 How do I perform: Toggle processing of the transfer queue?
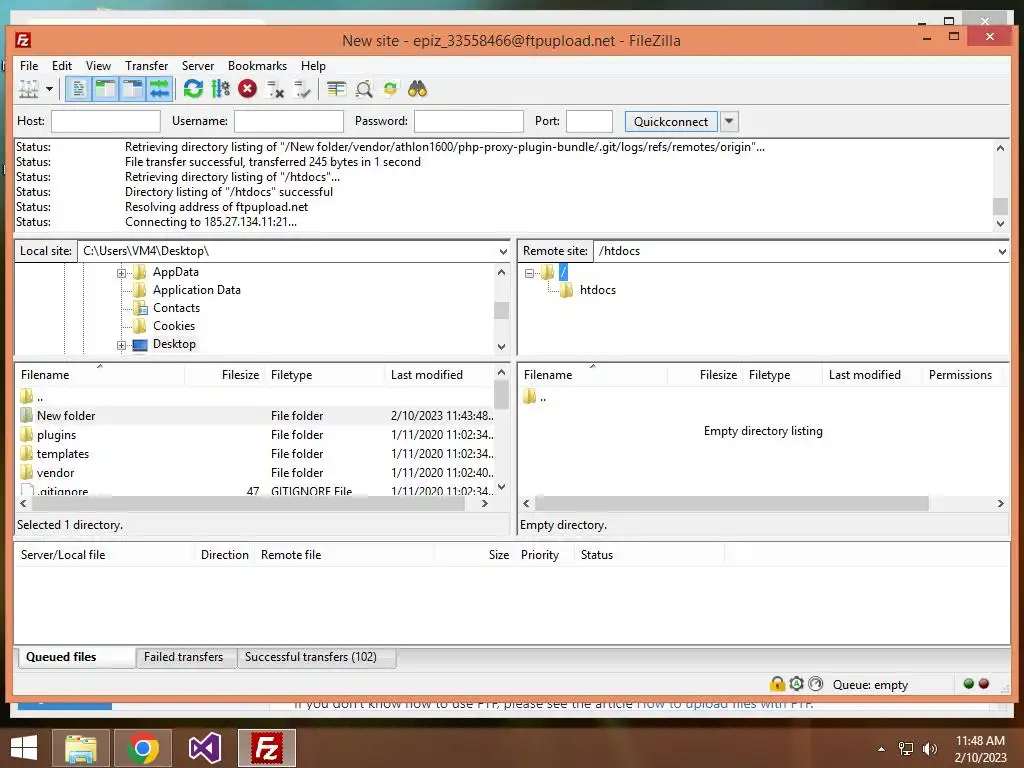click(221, 89)
